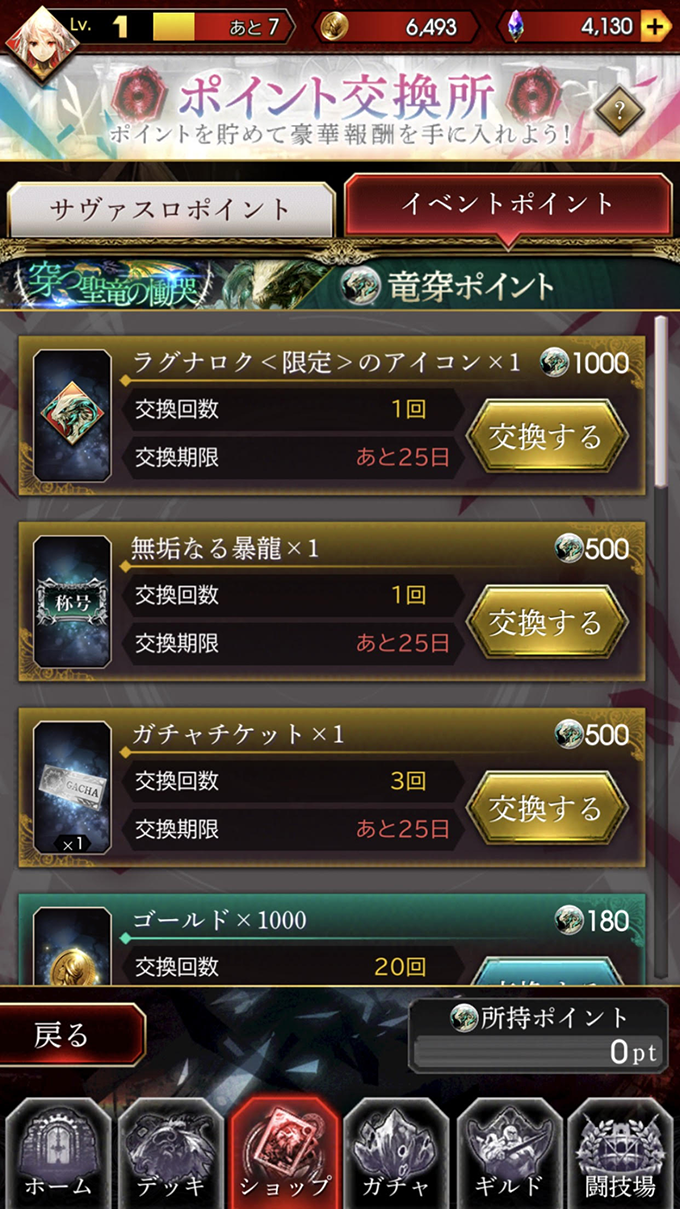Tap the GACHA ticket thumbnail
The height and width of the screenshot is (1209, 680).
[72, 787]
